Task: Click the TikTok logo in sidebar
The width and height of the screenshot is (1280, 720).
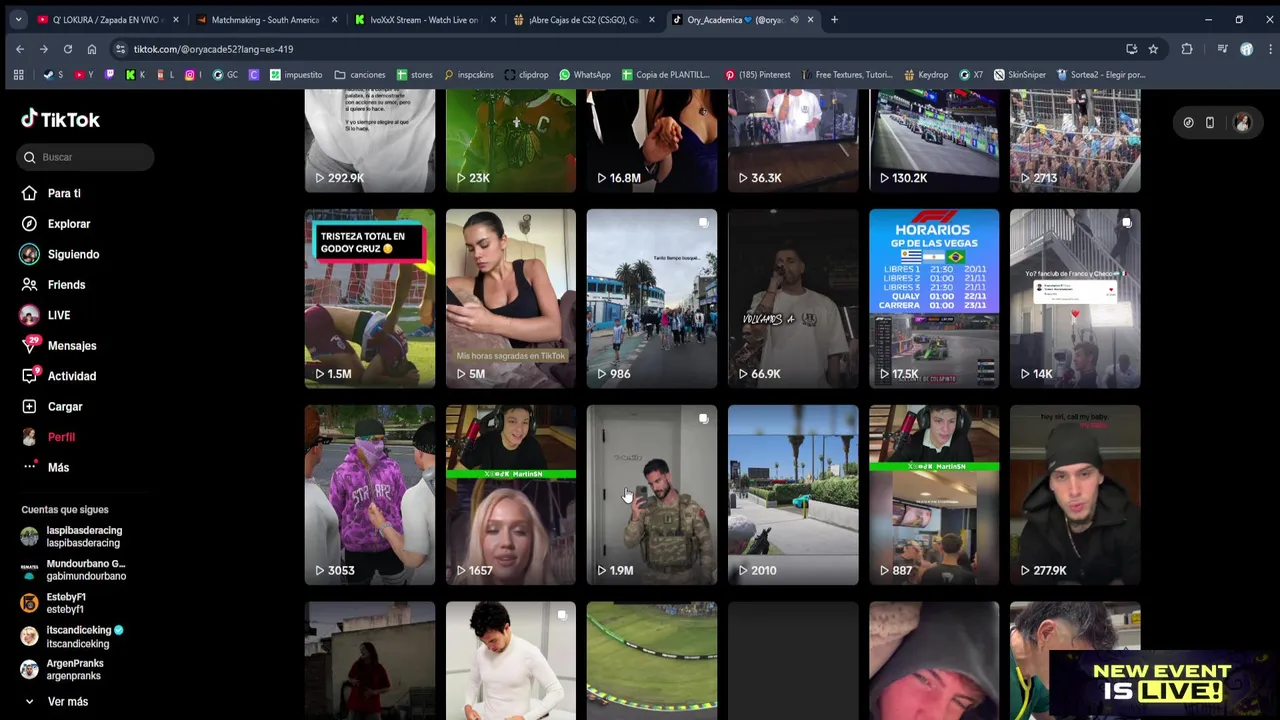Action: (60, 119)
